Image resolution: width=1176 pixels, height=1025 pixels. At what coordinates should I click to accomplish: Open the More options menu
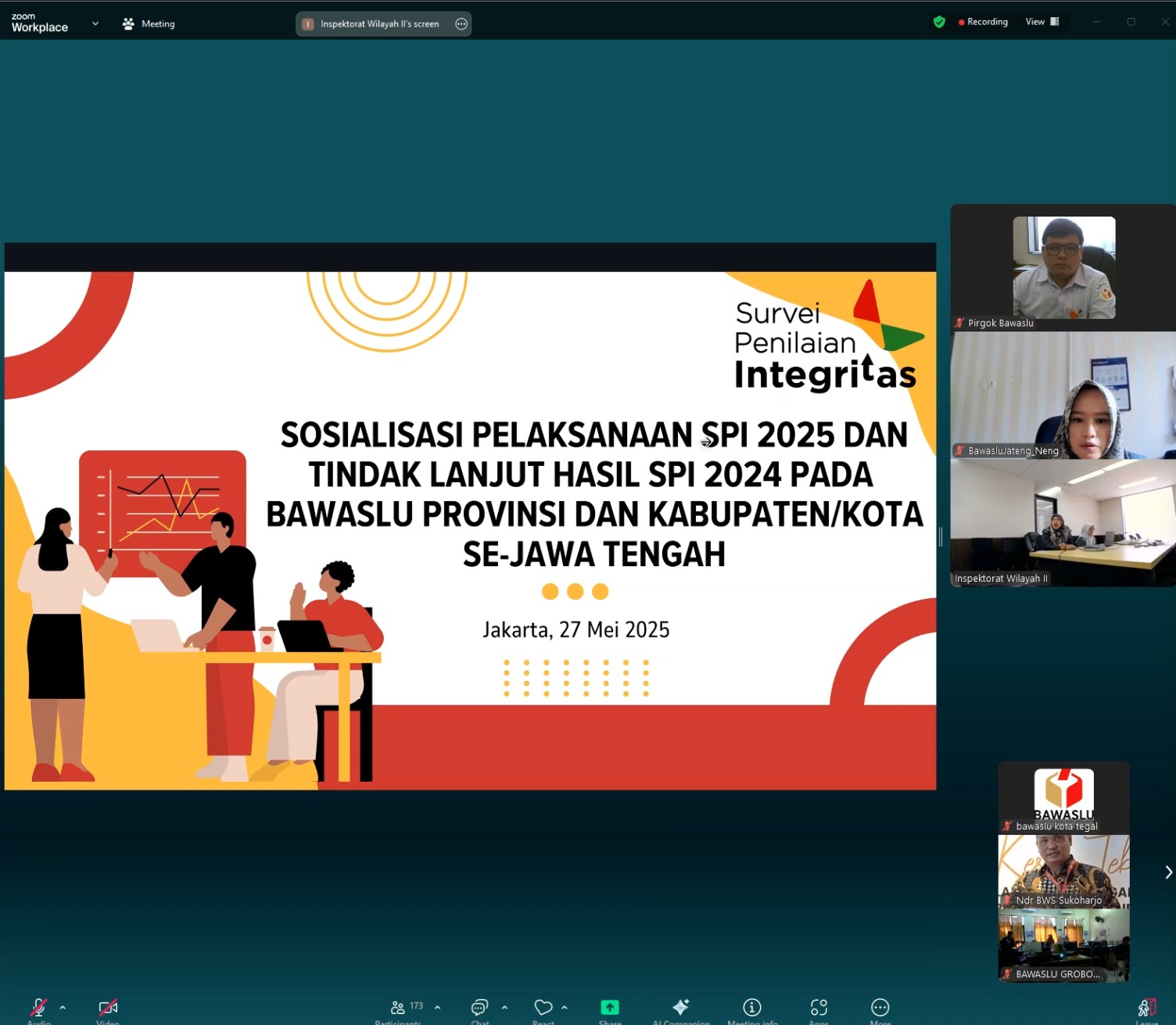click(880, 1009)
